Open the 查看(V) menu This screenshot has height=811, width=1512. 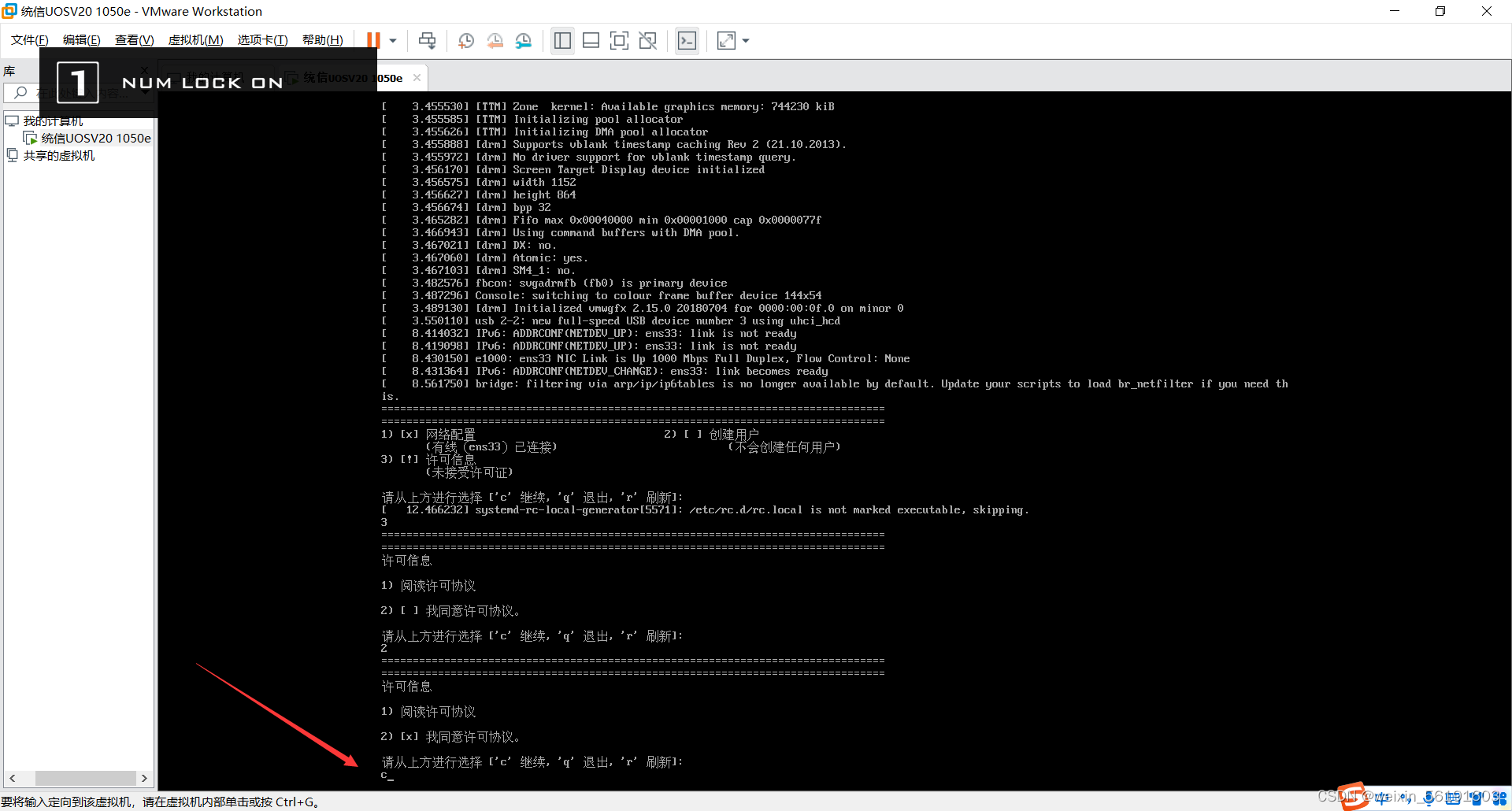134,40
